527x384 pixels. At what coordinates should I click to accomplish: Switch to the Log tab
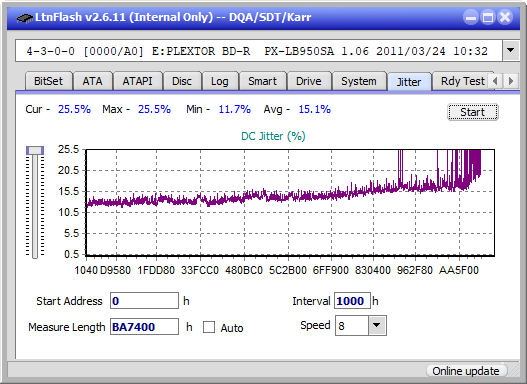pos(220,81)
